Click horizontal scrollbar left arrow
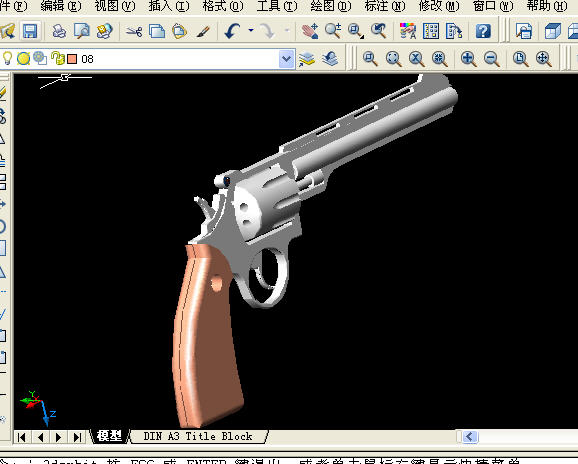Viewport: 578px width, 464px height. coord(469,437)
